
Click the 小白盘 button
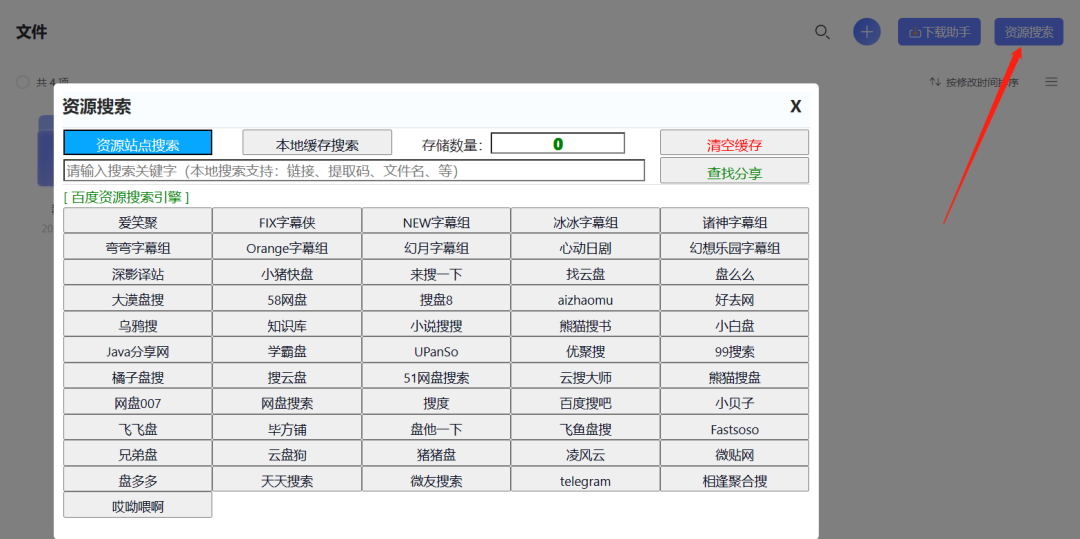[734, 324]
